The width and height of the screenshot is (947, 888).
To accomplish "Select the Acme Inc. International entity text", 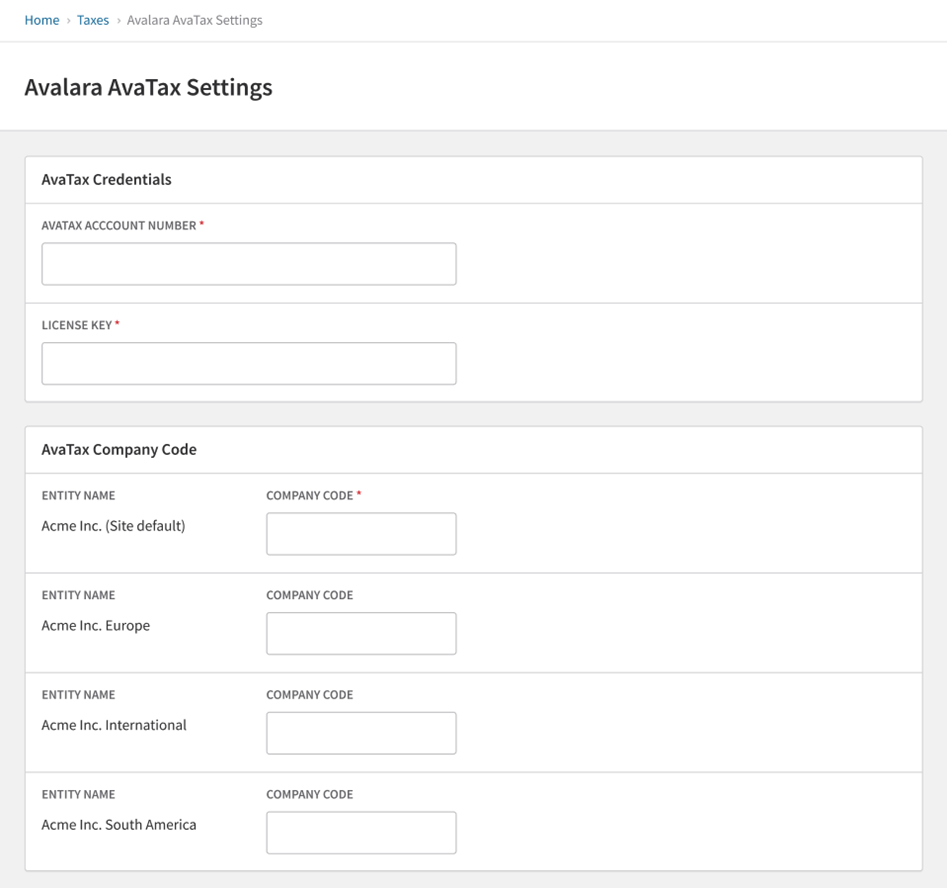I will 114,725.
